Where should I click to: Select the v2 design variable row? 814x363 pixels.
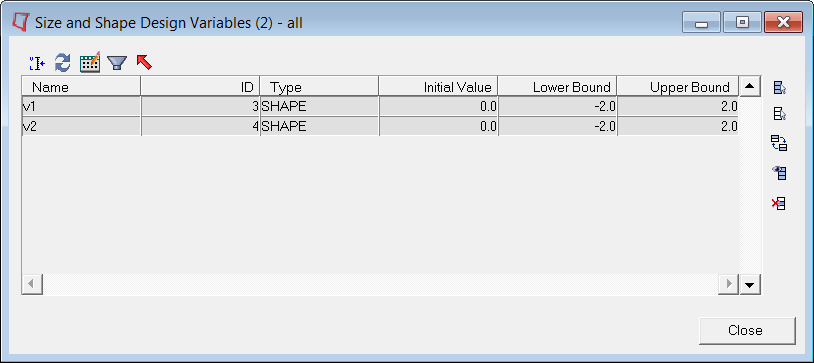click(x=379, y=126)
